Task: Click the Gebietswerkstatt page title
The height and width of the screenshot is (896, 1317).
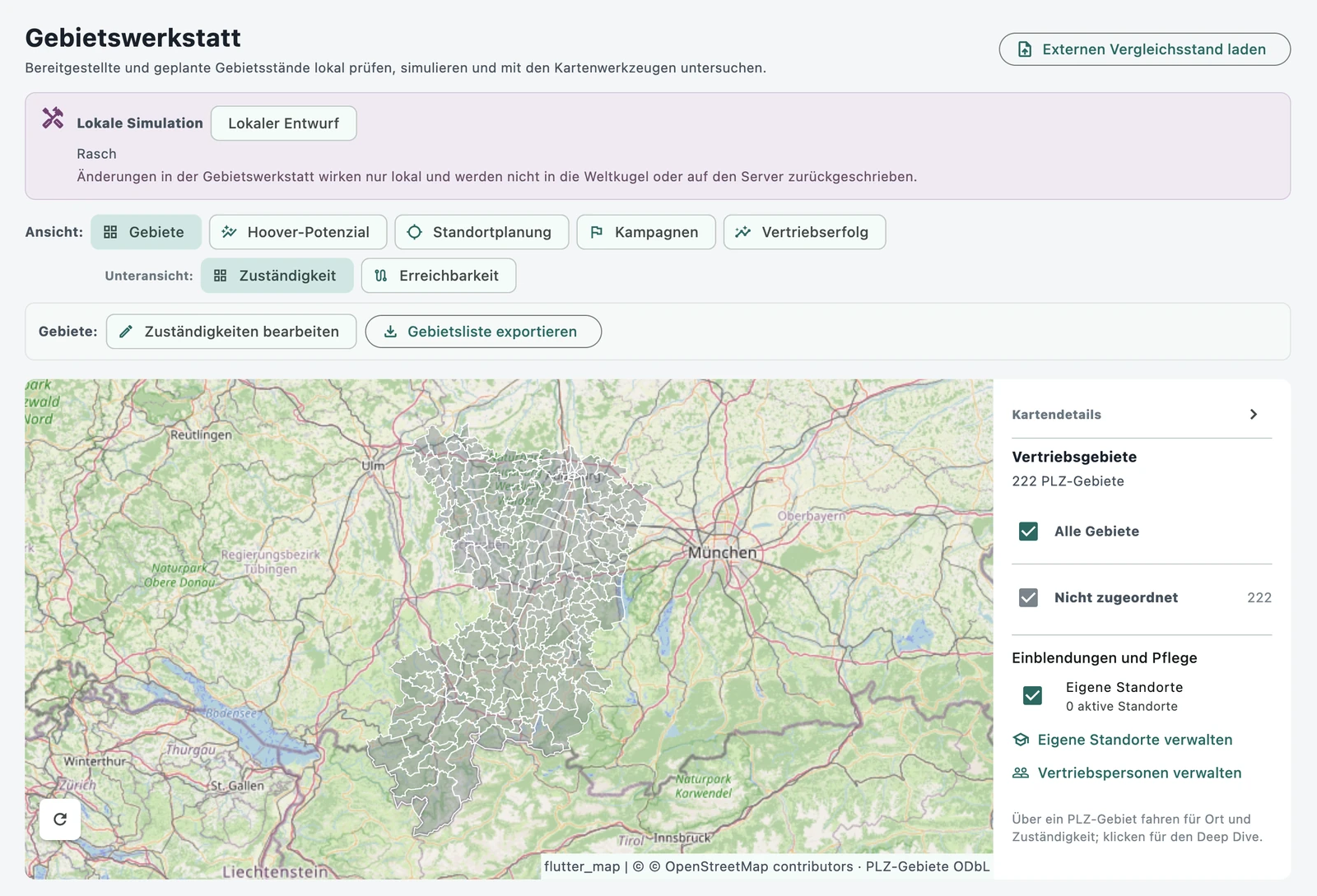Action: [x=133, y=38]
